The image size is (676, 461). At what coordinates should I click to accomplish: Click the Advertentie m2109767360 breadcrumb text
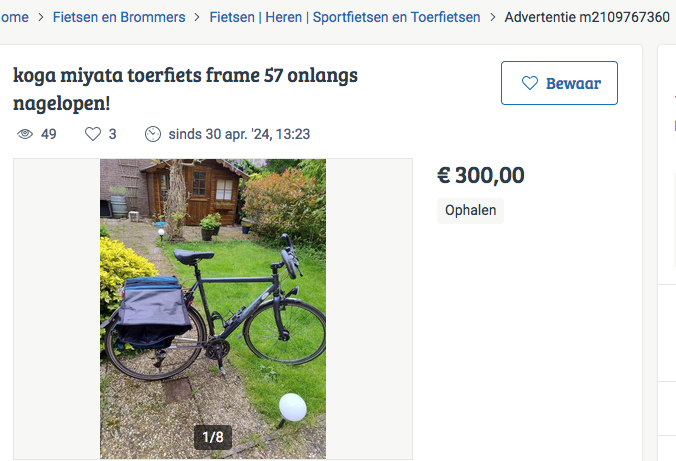pos(587,17)
